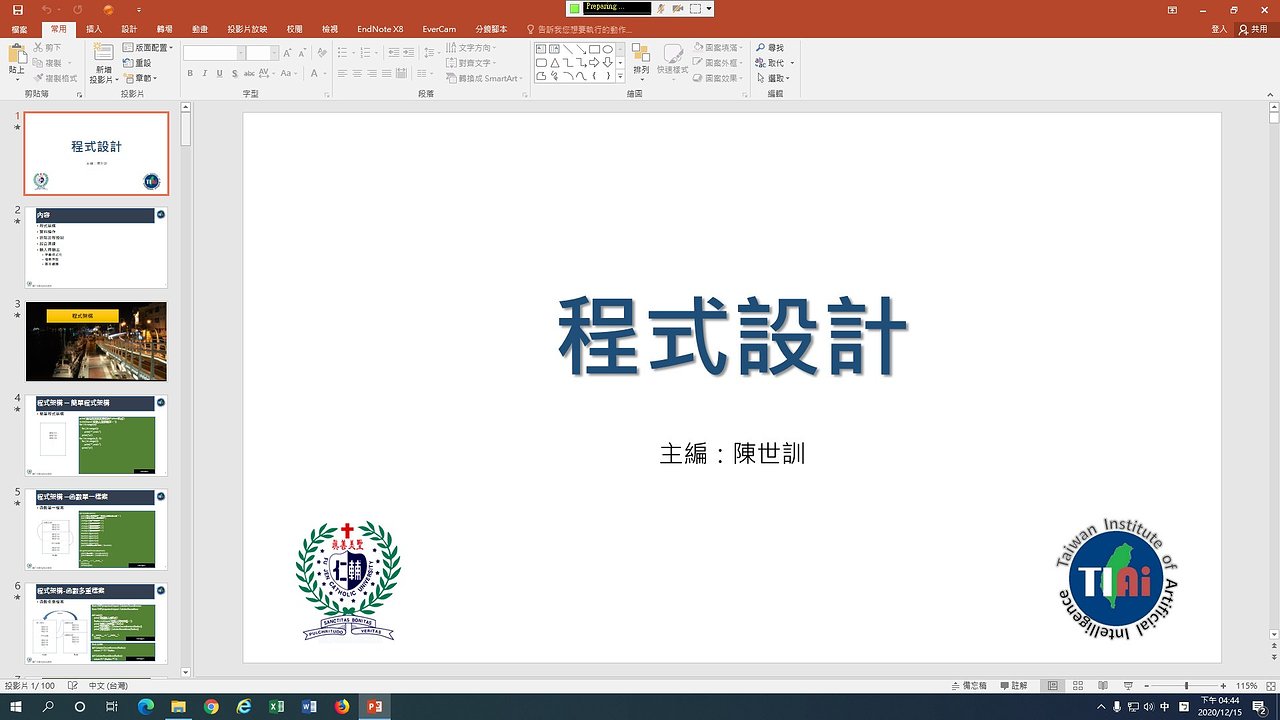The width and height of the screenshot is (1280, 720).
Task: Select the right arrow shape in shapes gallery
Action: click(x=594, y=62)
